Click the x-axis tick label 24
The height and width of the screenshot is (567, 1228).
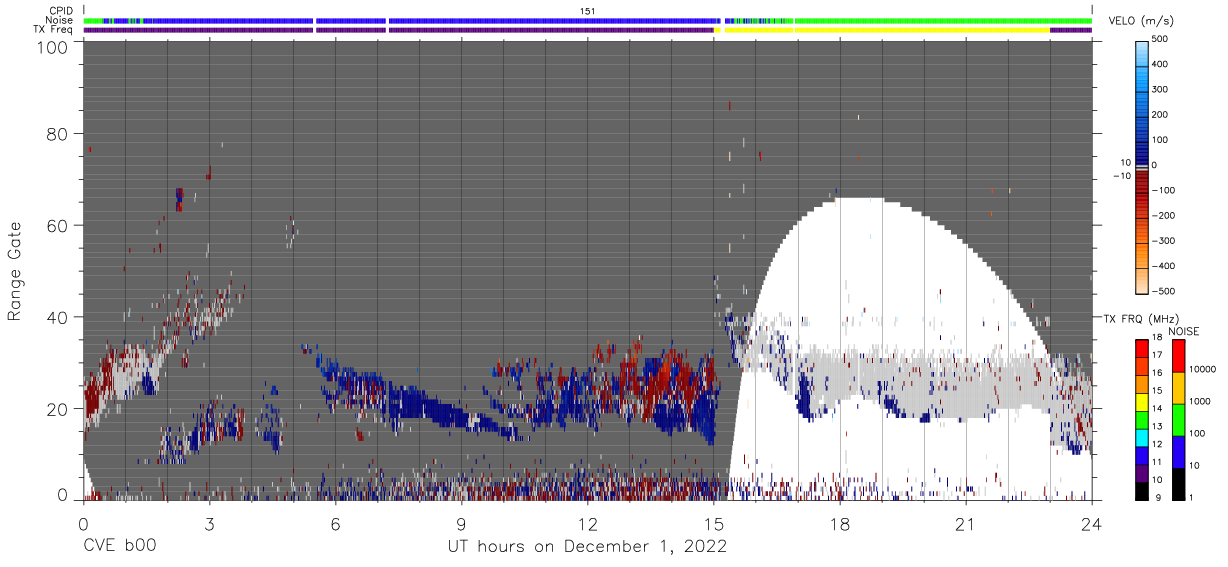(x=1091, y=522)
